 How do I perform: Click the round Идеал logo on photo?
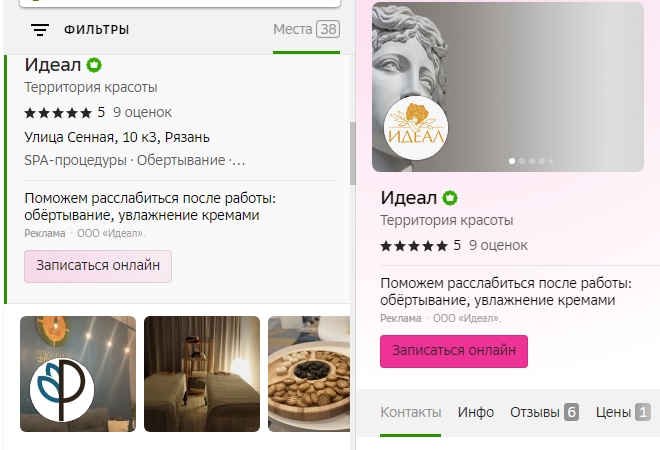[x=416, y=128]
